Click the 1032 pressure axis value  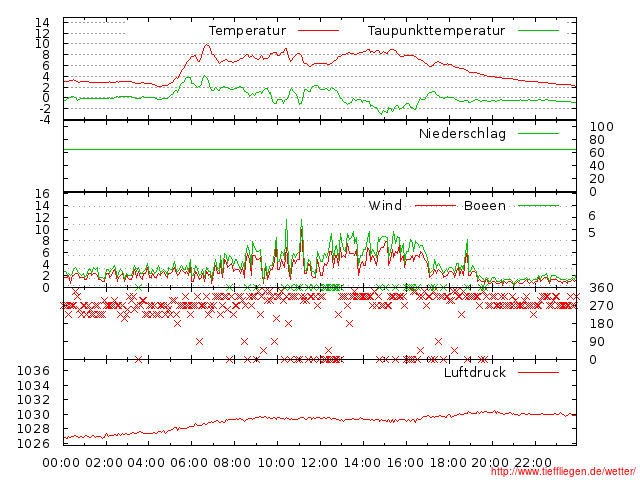coord(33,400)
